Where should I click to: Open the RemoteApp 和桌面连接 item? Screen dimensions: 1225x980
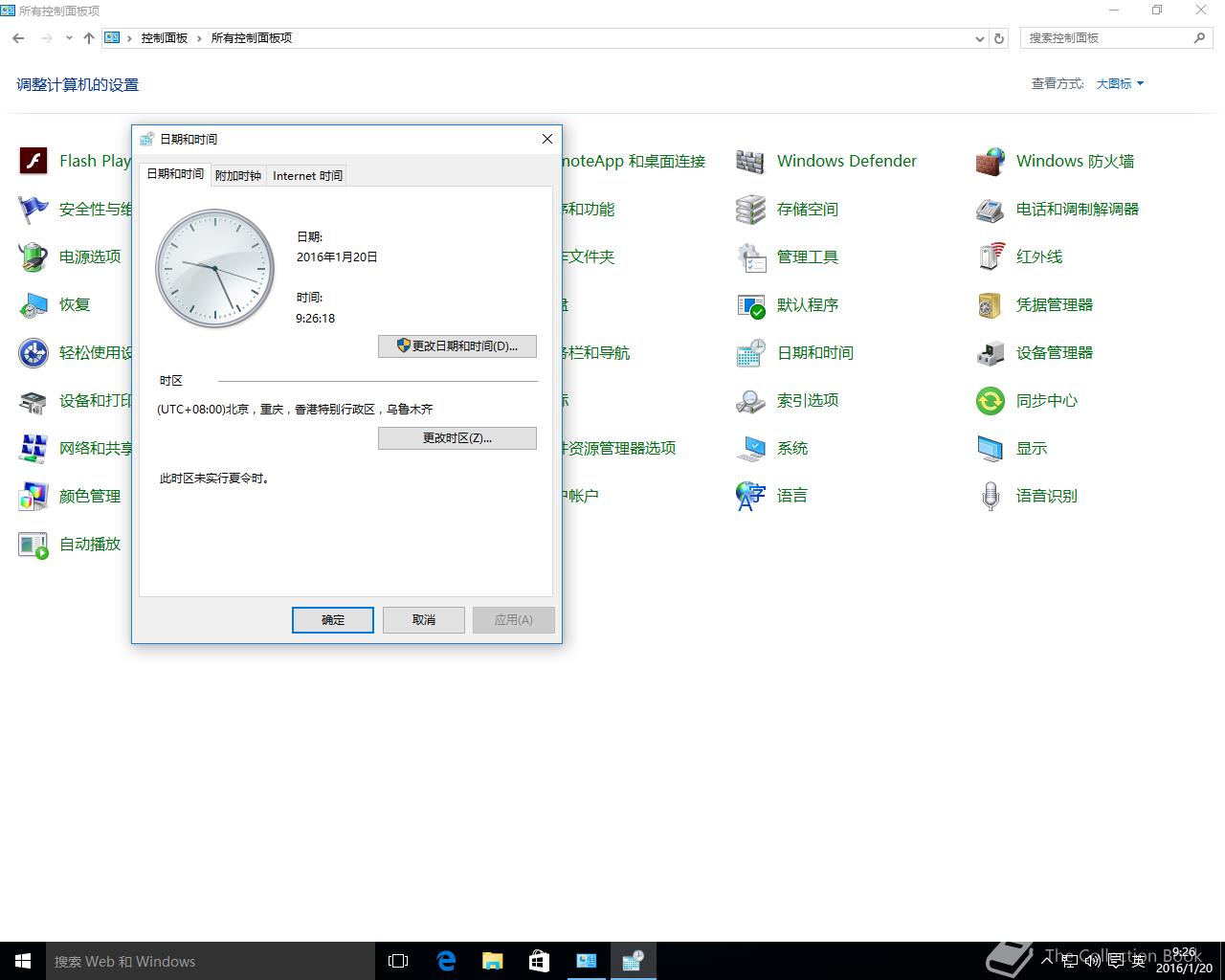[x=634, y=161]
